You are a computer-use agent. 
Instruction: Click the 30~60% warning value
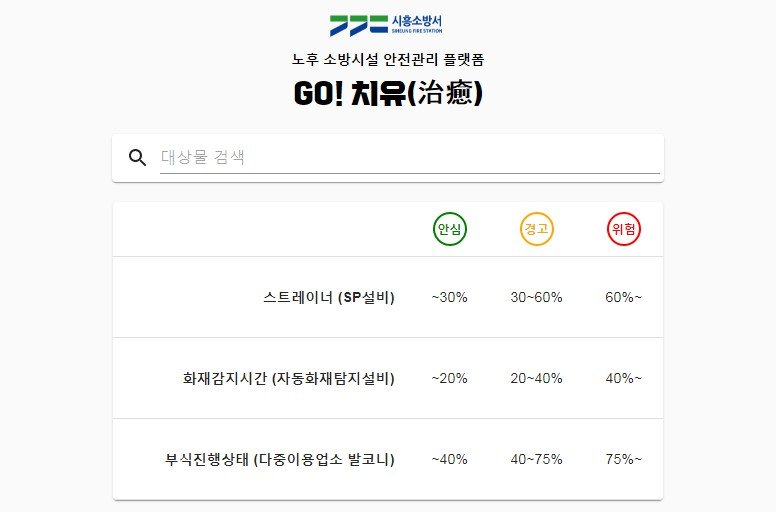[536, 297]
